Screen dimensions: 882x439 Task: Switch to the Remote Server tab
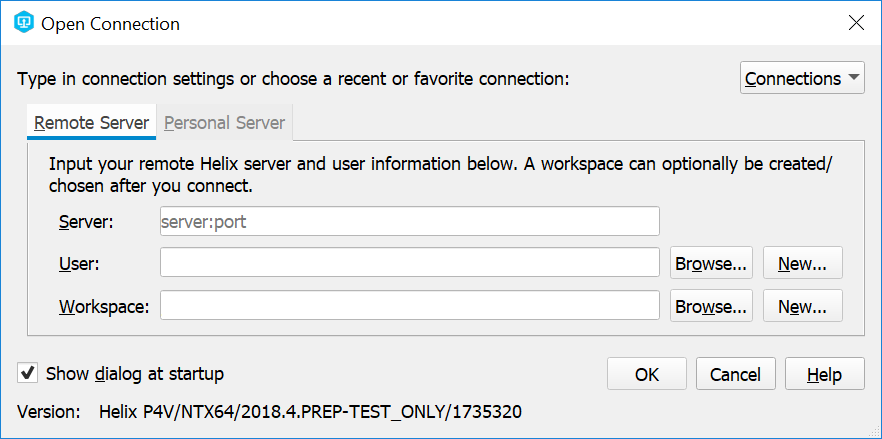tap(91, 123)
